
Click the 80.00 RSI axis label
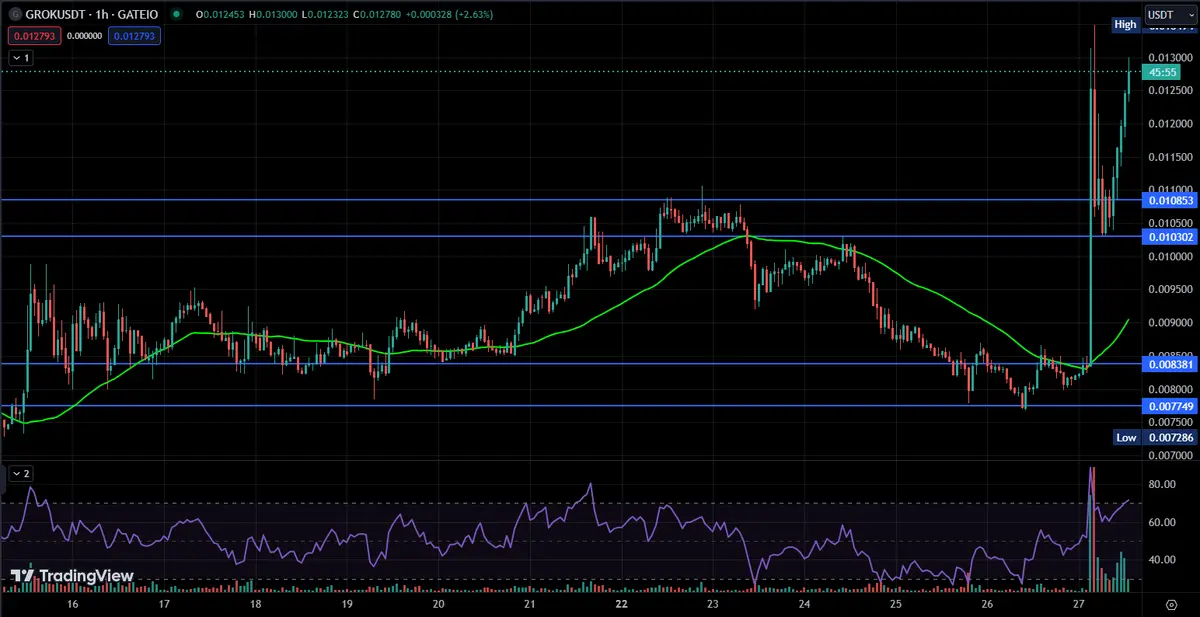tap(1161, 484)
